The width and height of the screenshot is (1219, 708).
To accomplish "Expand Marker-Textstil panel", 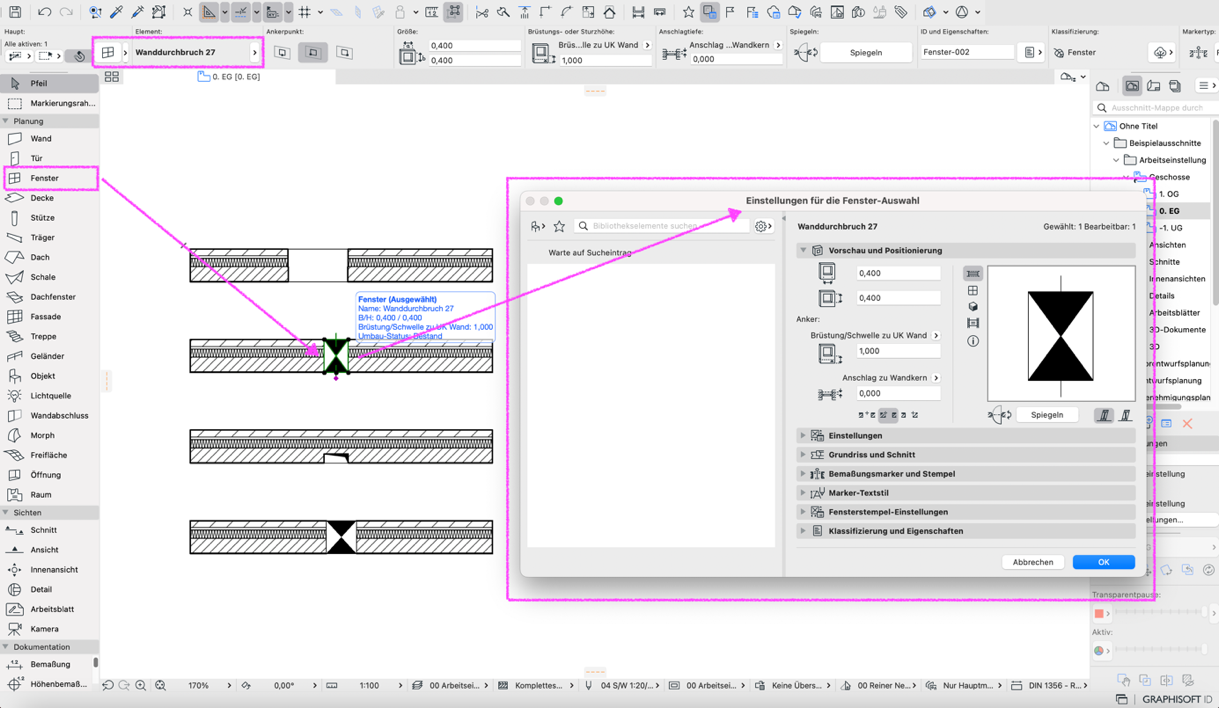I will point(803,493).
